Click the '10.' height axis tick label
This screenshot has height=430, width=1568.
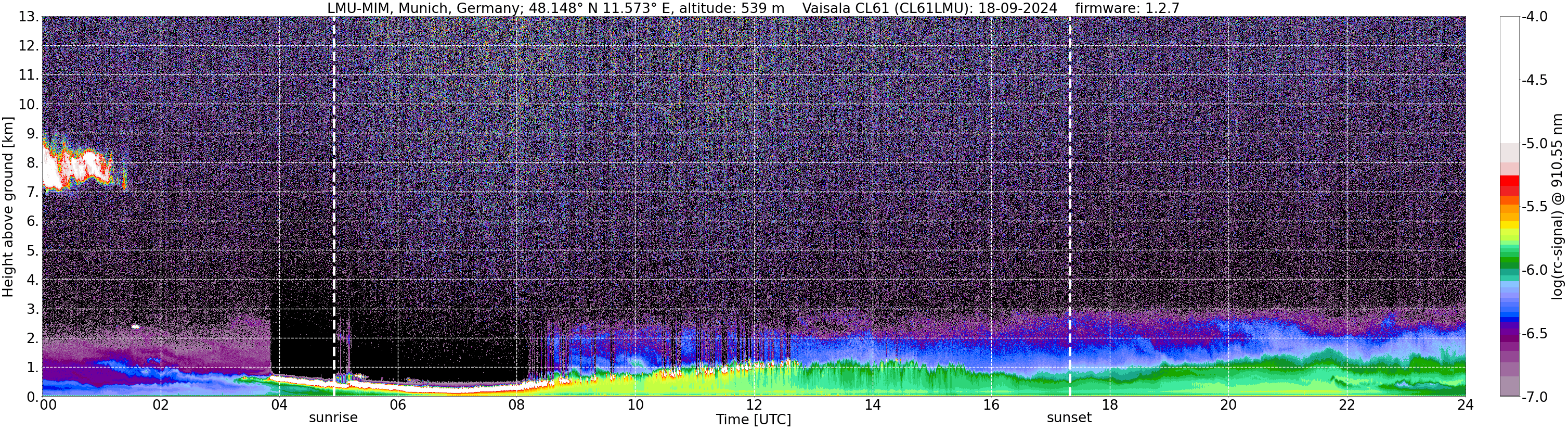coord(29,105)
